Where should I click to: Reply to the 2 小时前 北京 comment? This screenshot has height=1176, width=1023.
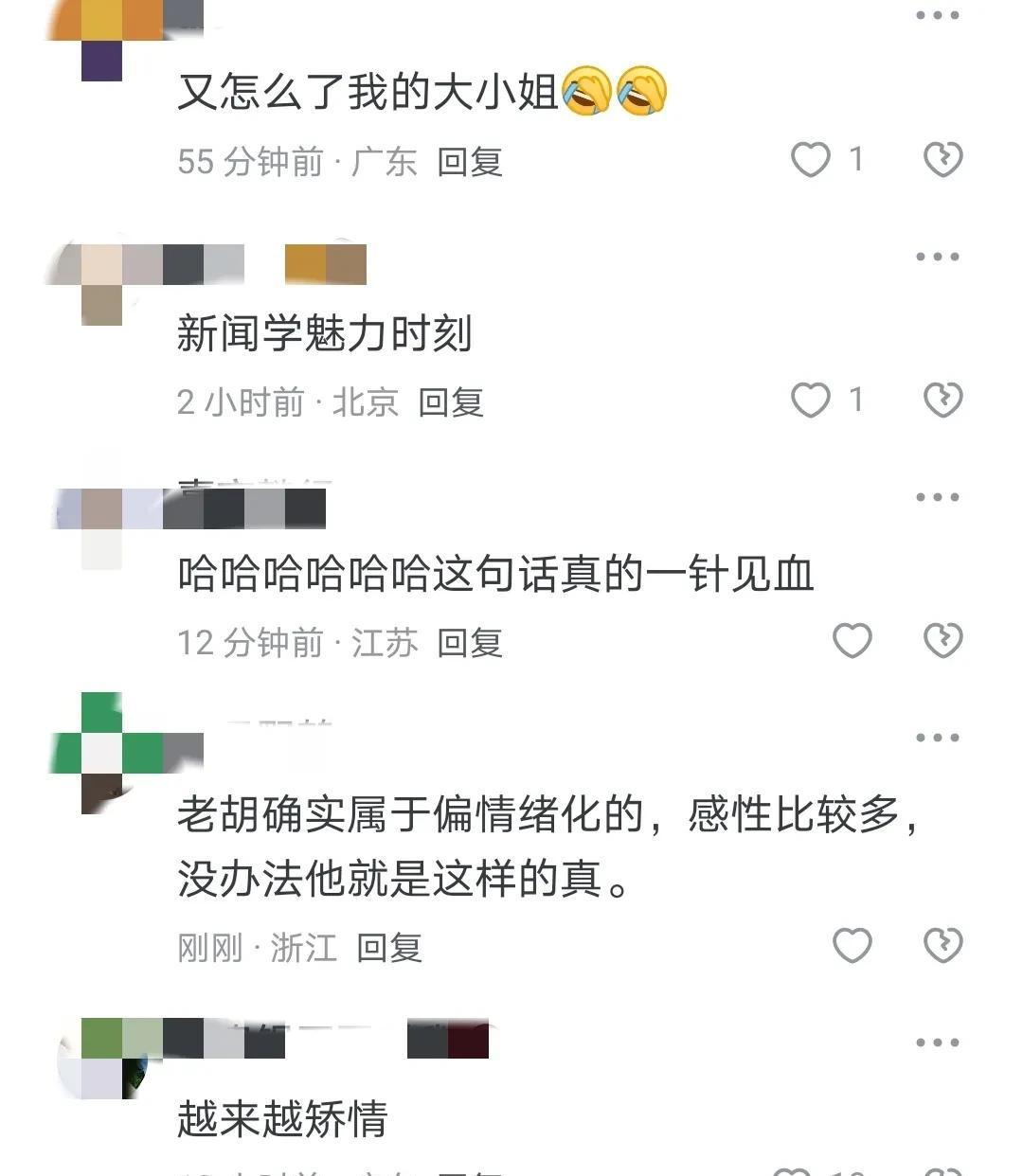pyautogui.click(x=452, y=401)
